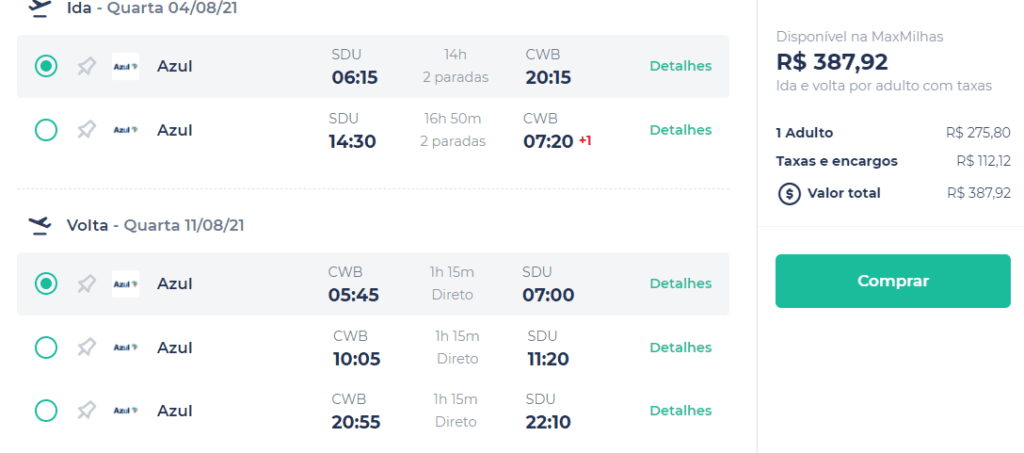Expand Detalhes for the 14:30 flight

point(680,130)
